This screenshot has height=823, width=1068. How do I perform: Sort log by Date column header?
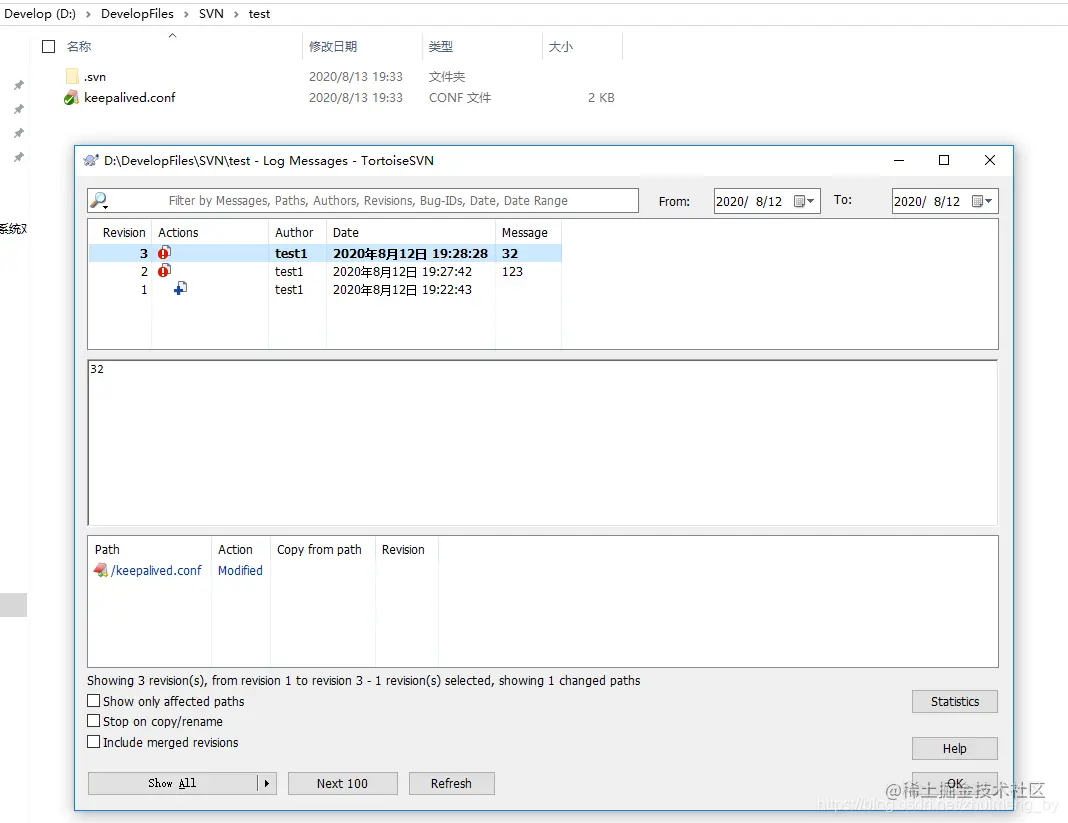(345, 232)
